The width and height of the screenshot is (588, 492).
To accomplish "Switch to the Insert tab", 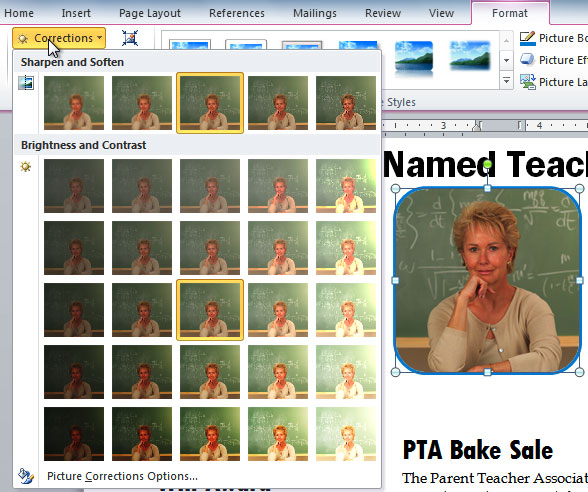I will [76, 13].
